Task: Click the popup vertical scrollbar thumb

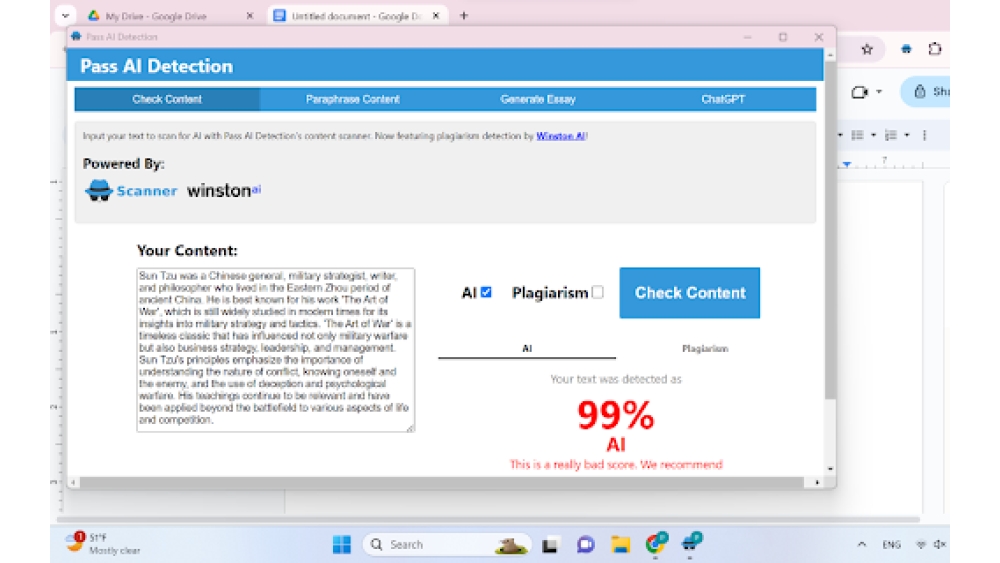Action: 830,230
